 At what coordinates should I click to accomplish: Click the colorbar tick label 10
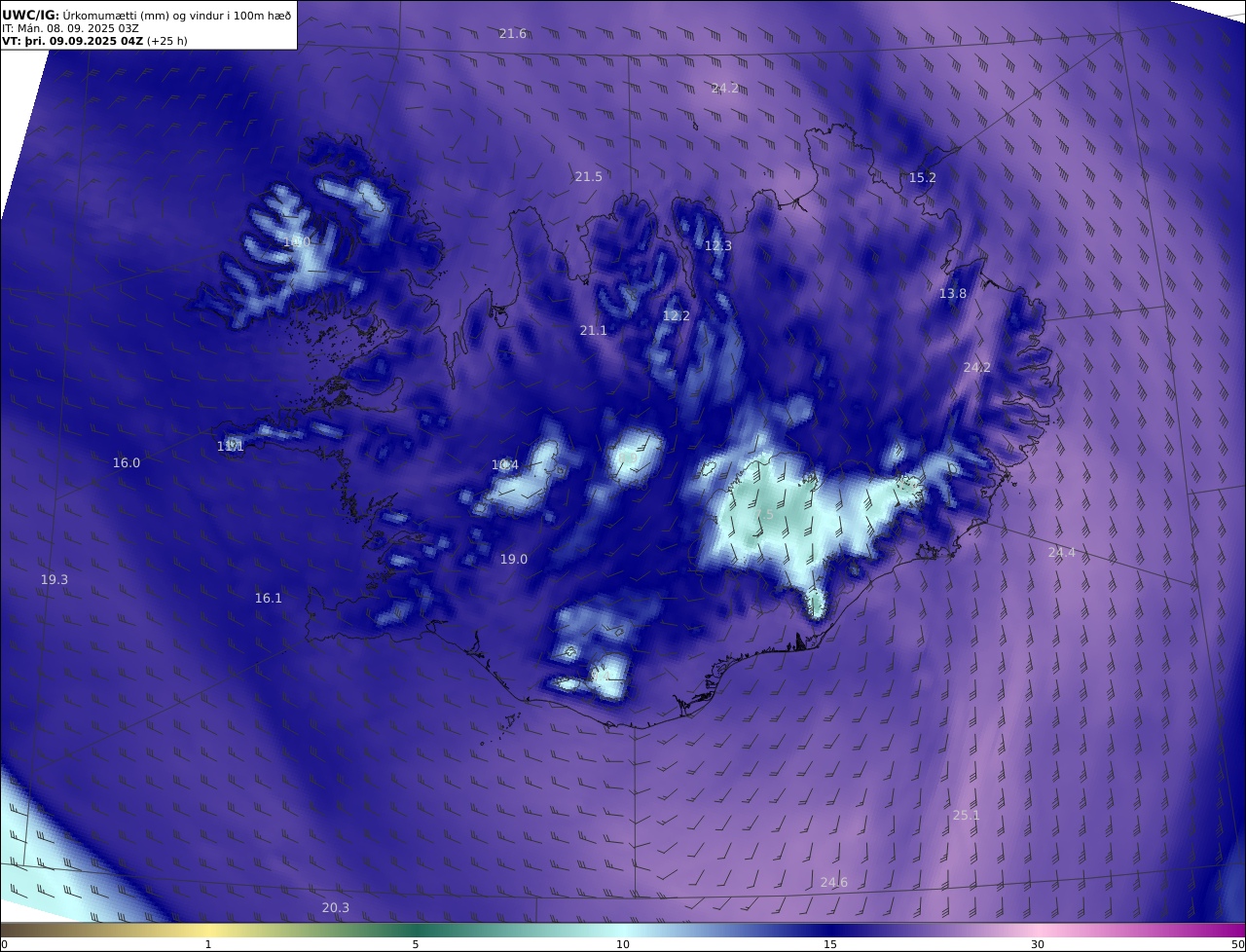[623, 944]
